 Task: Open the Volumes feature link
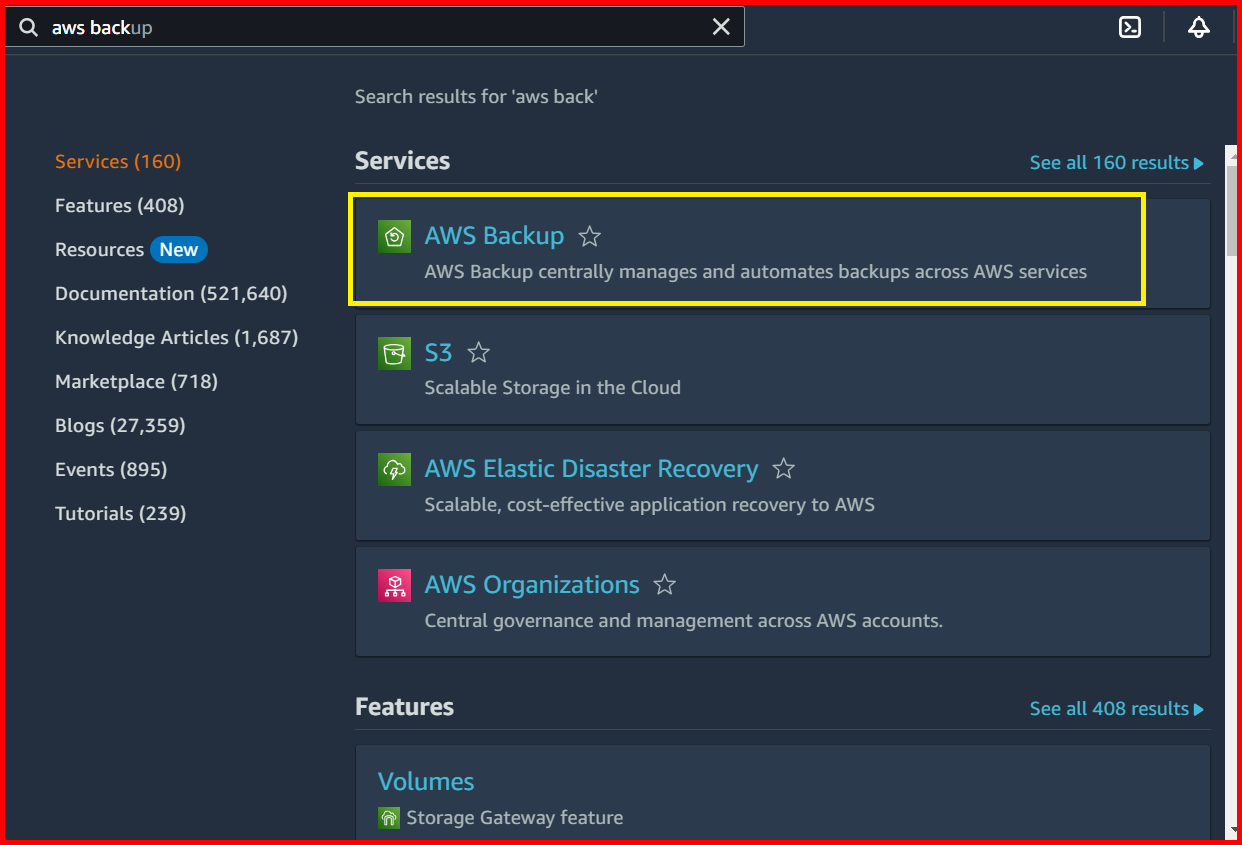[426, 781]
